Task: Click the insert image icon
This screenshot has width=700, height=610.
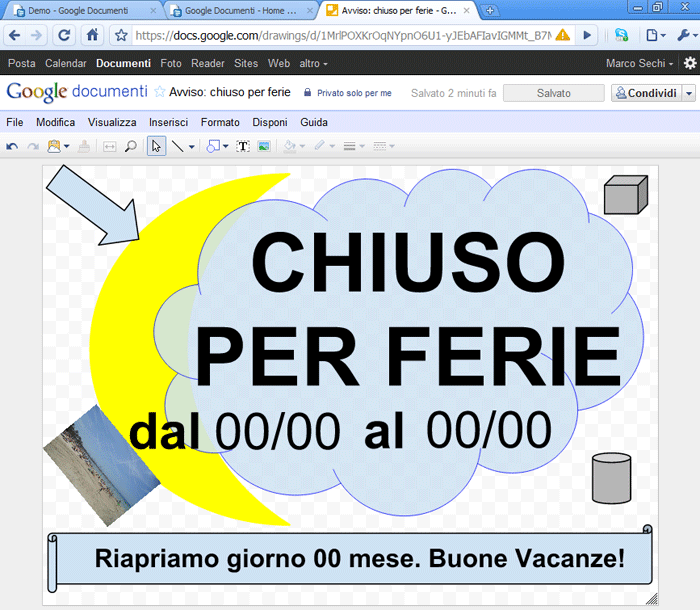Action: [x=264, y=146]
